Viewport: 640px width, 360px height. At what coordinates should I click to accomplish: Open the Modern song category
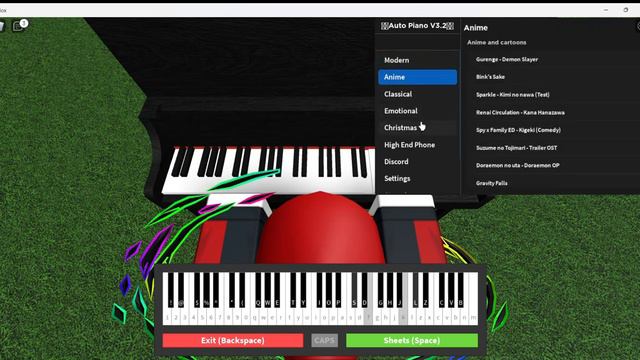click(417, 60)
